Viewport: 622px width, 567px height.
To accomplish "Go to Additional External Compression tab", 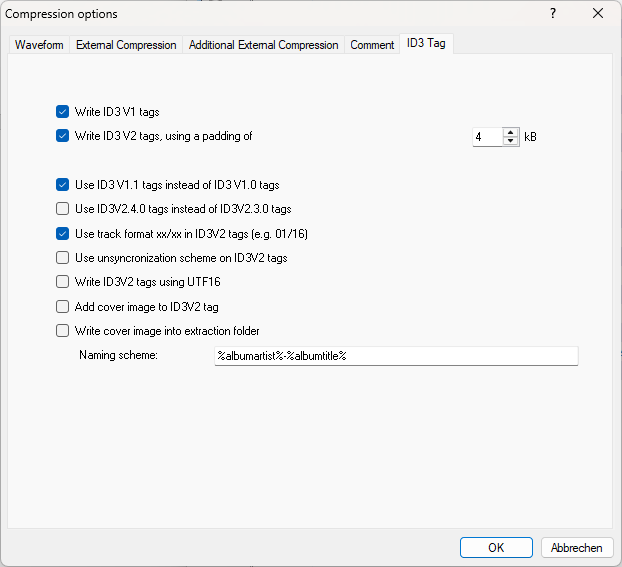I will [263, 45].
